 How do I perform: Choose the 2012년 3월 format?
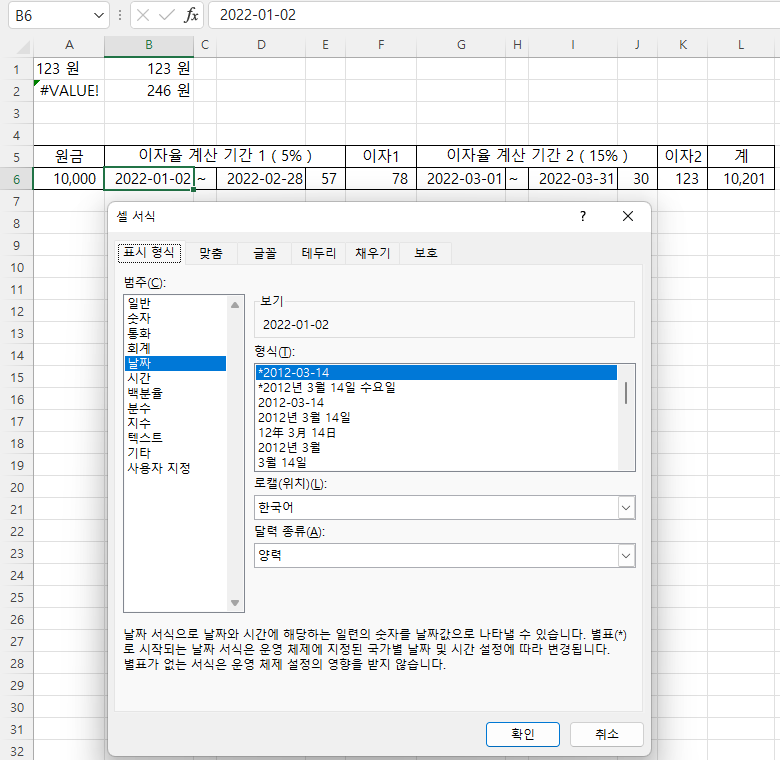click(x=436, y=447)
